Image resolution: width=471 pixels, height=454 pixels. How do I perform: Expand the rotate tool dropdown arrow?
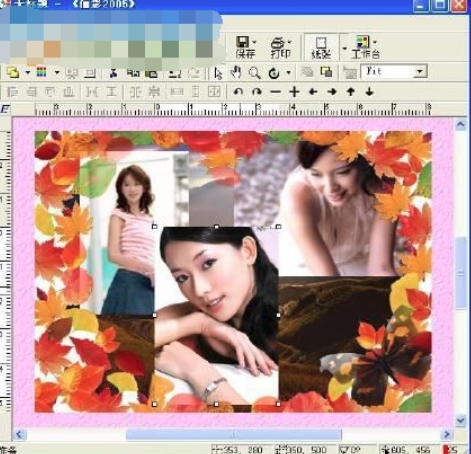pos(288,72)
